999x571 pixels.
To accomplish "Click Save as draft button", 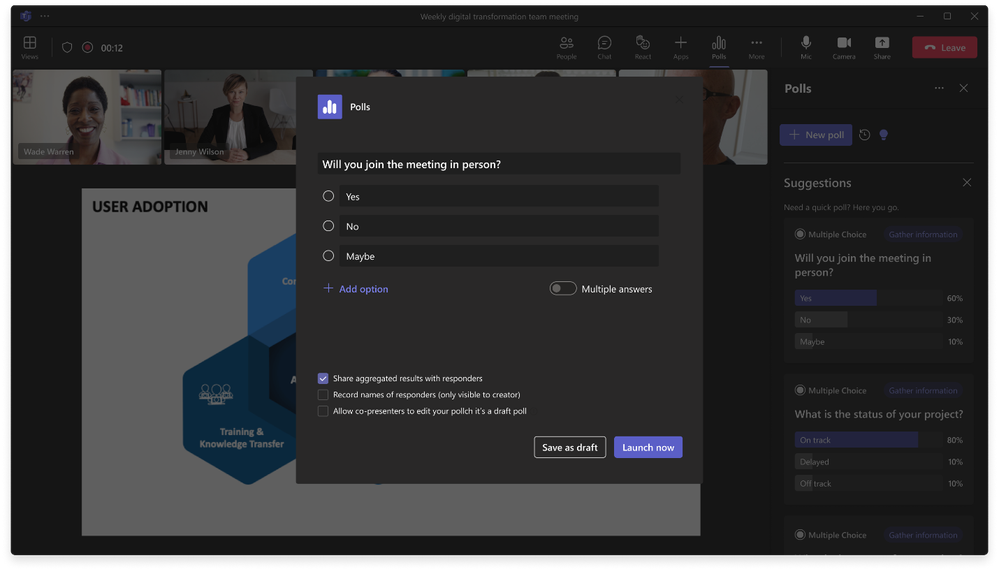I will pyautogui.click(x=570, y=447).
